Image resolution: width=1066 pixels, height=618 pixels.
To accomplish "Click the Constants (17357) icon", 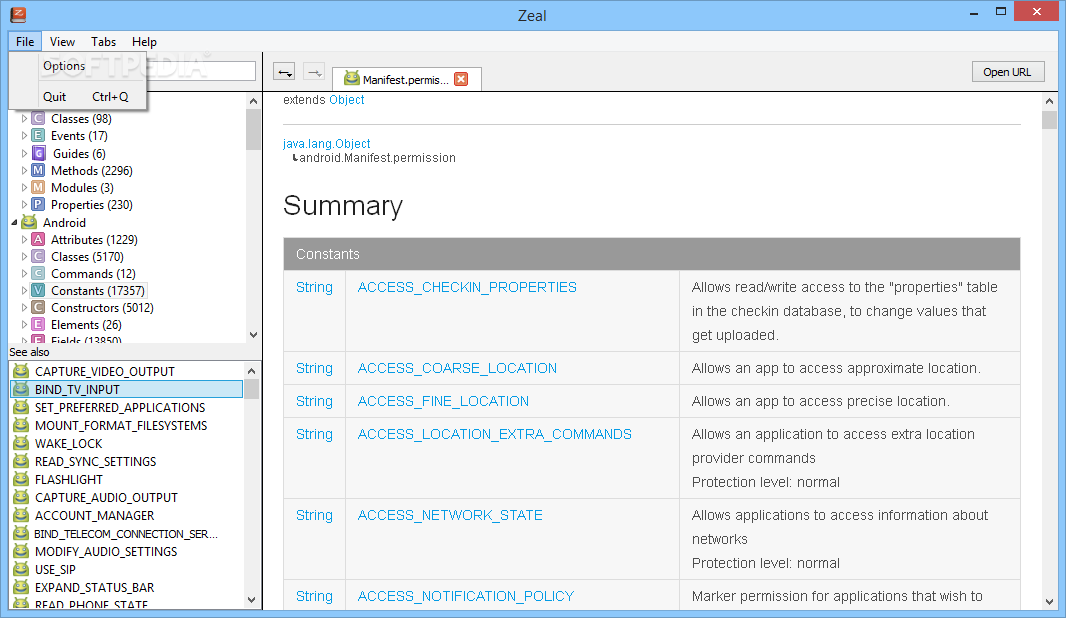I will tap(39, 290).
